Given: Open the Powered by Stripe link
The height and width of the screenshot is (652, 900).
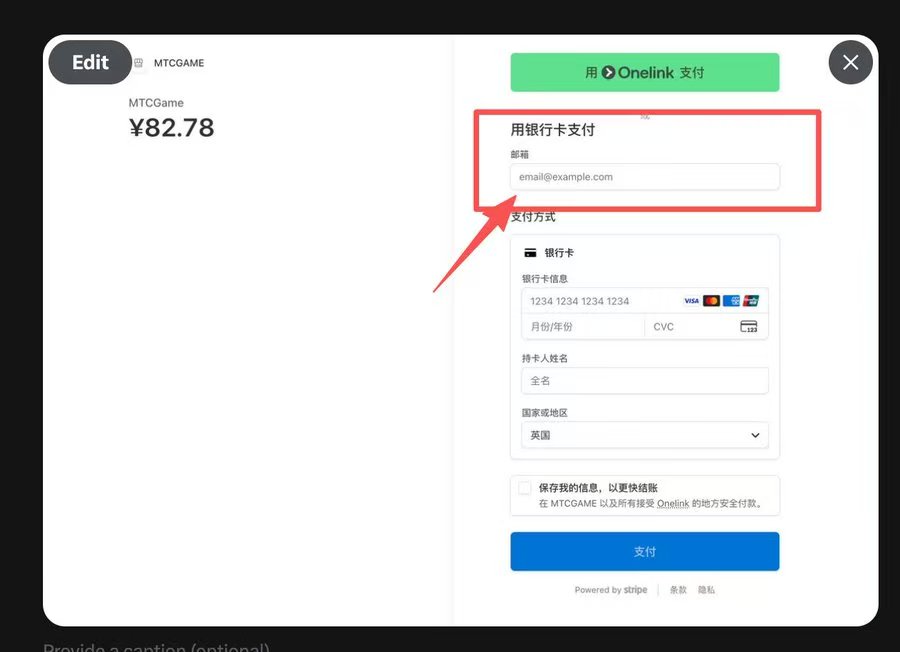Looking at the screenshot, I should coord(611,590).
